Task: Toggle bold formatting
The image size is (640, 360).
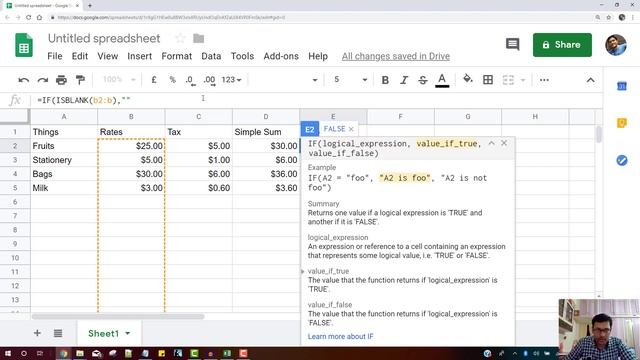Action: coord(385,80)
